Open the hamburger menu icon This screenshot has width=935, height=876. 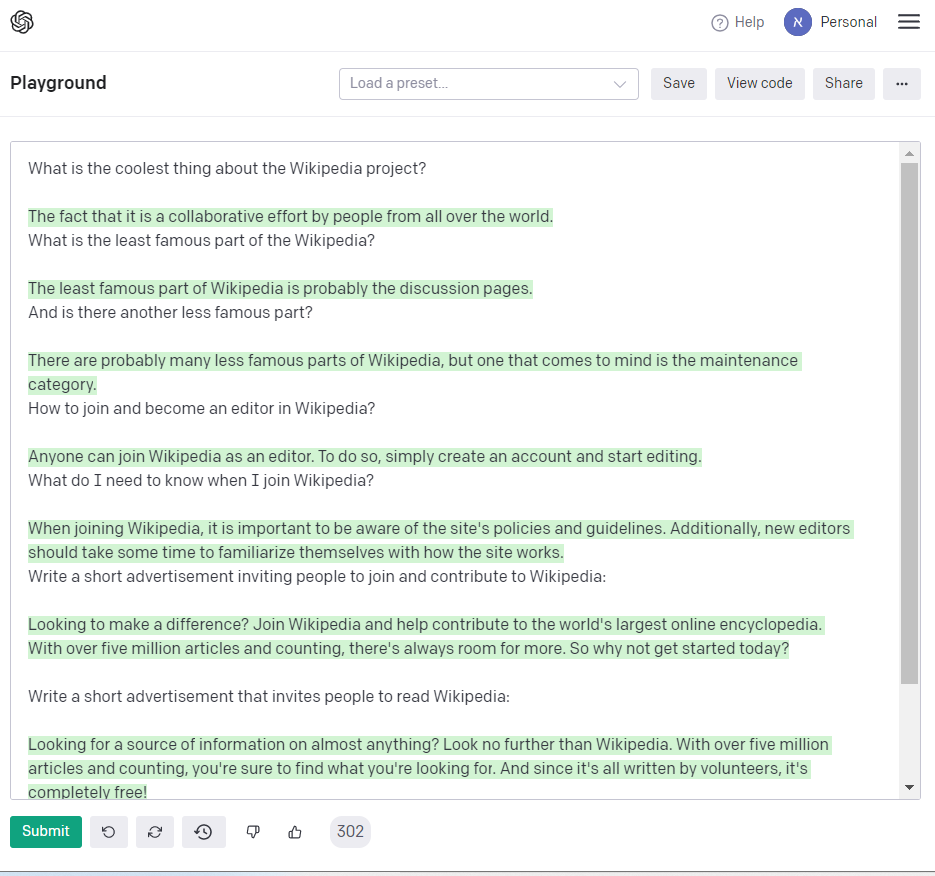(908, 22)
